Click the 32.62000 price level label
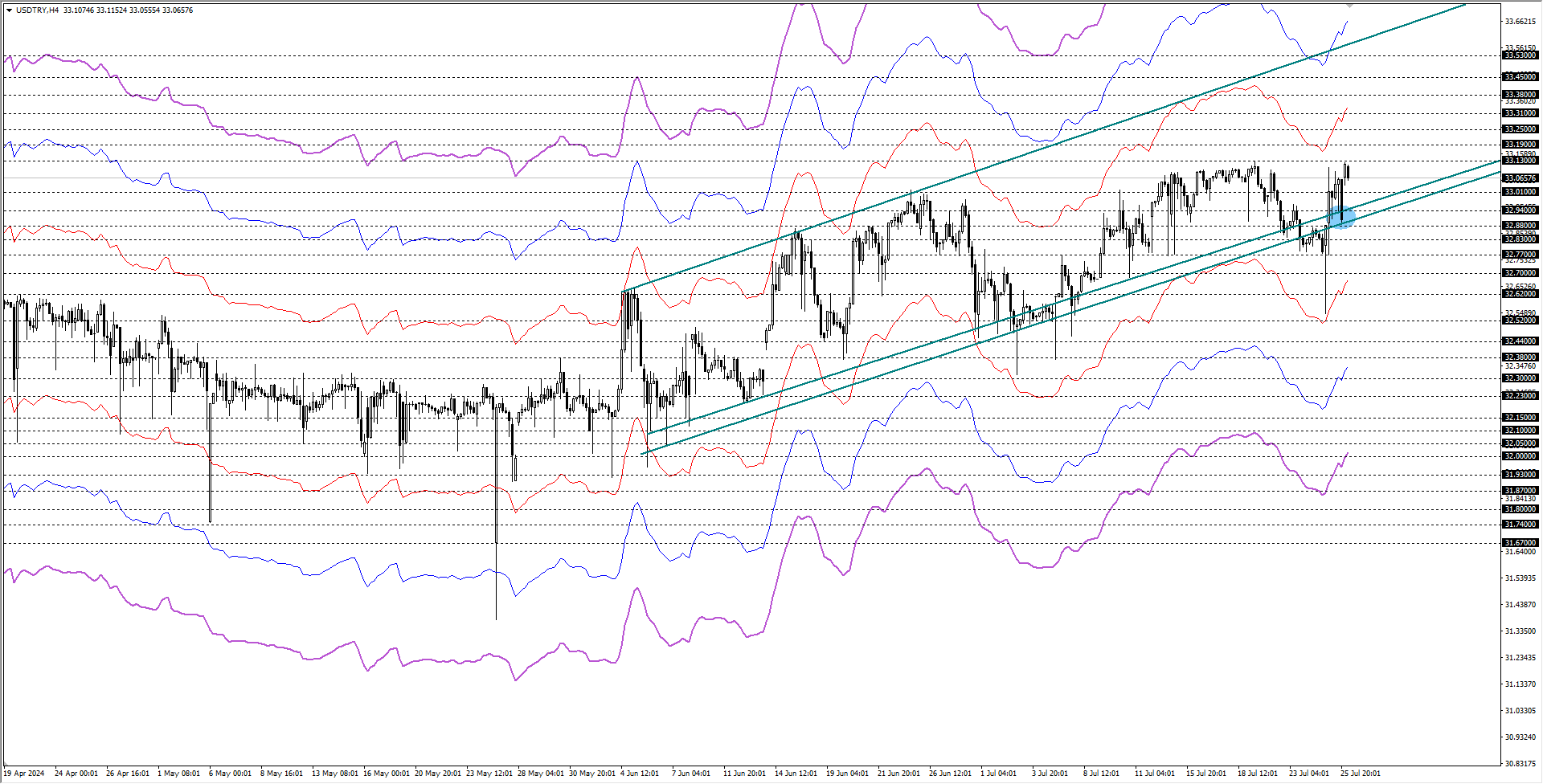The image size is (1543, 784). pyautogui.click(x=1520, y=294)
